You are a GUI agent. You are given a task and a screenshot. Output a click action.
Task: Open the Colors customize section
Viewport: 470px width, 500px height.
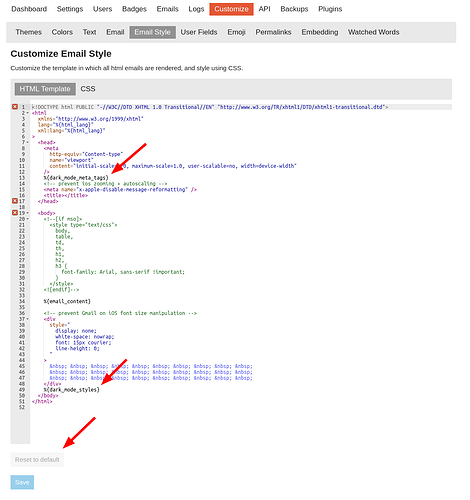(x=62, y=32)
